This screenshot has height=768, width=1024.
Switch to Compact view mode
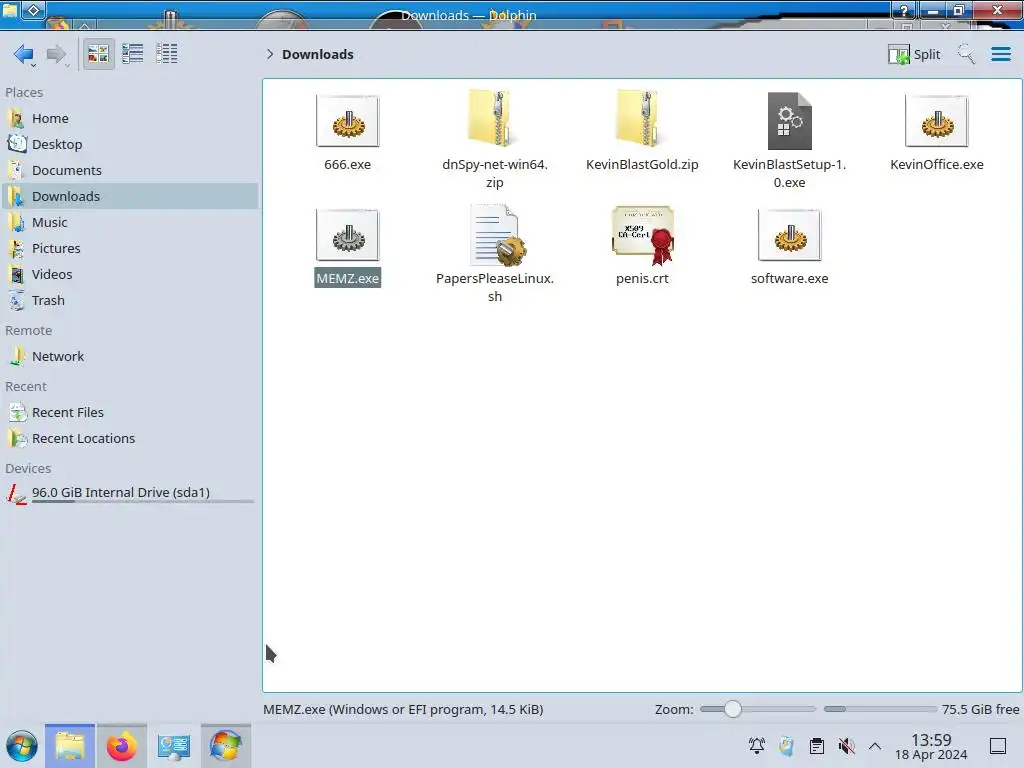[x=133, y=54]
